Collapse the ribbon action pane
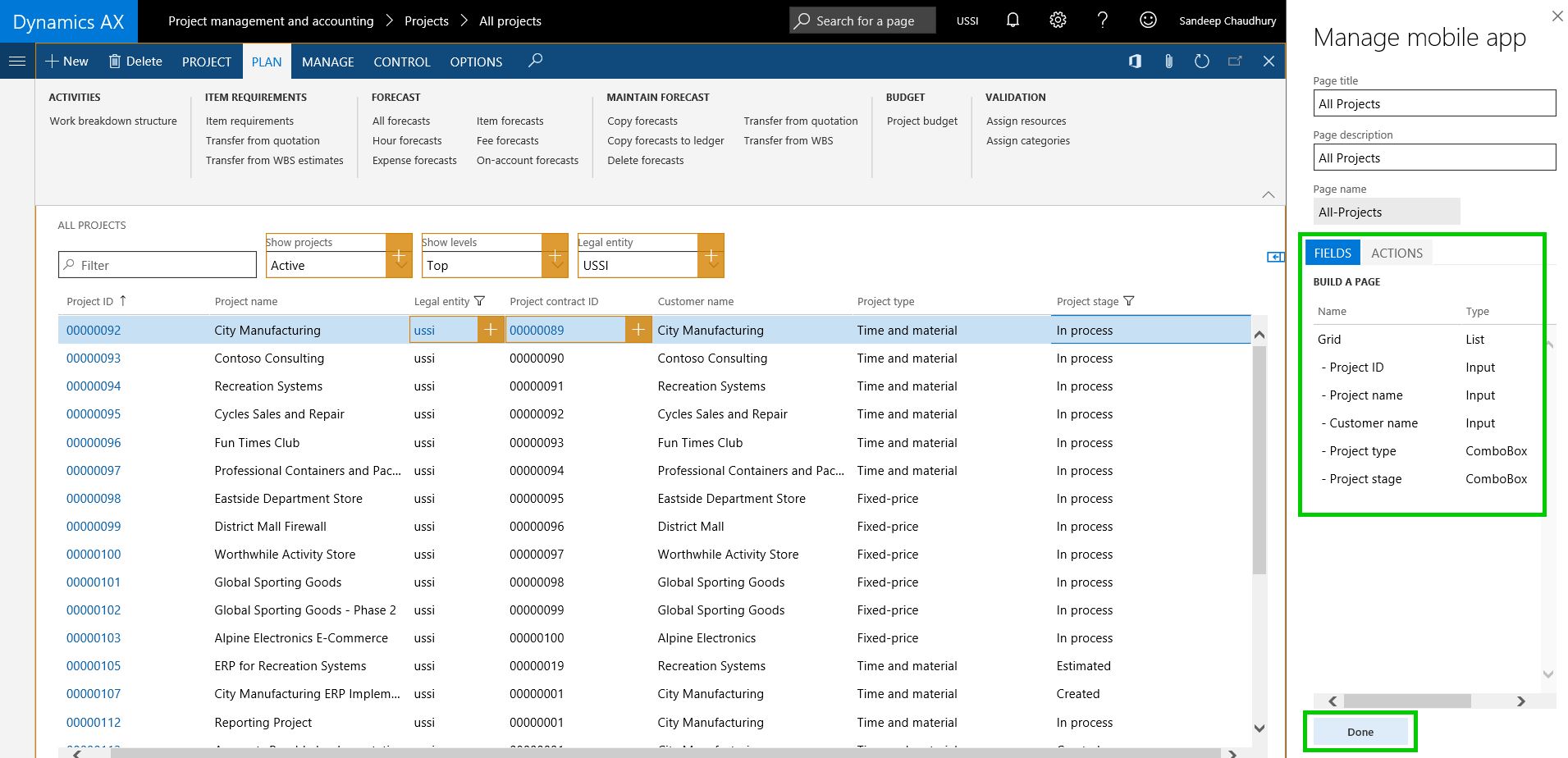The width and height of the screenshot is (1568, 758). 1268,194
